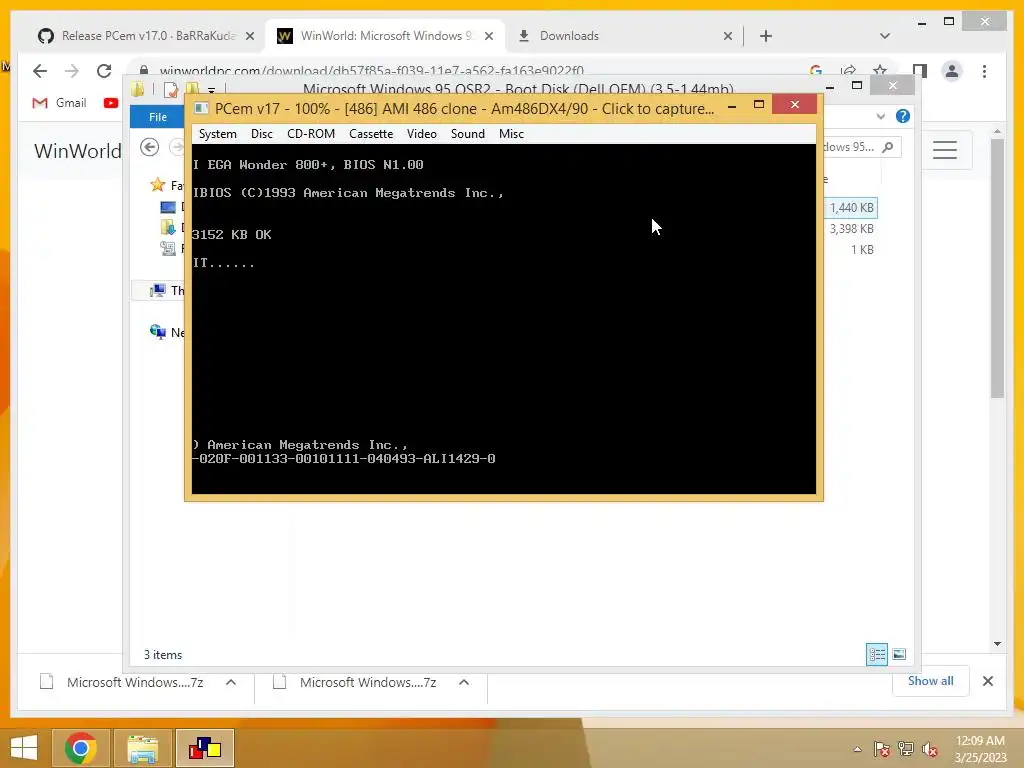Show hidden system tray icons

tap(857, 749)
